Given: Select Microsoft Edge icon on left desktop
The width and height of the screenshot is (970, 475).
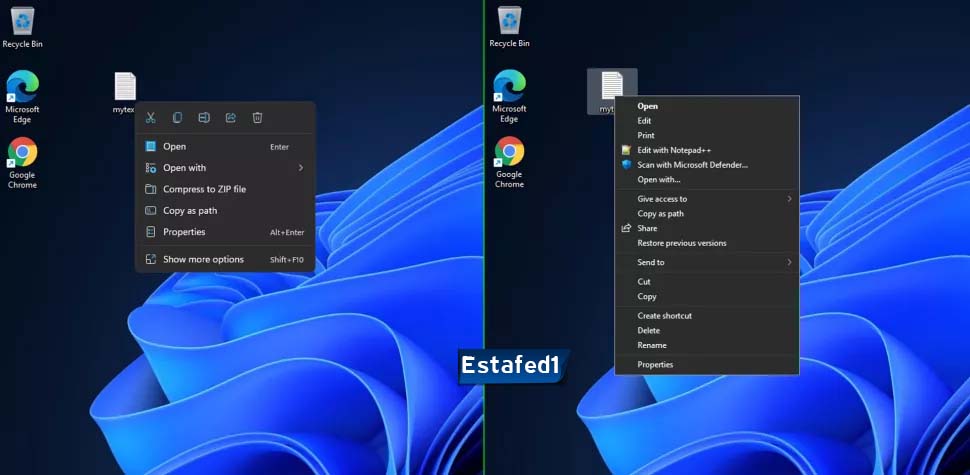Looking at the screenshot, I should point(22,96).
